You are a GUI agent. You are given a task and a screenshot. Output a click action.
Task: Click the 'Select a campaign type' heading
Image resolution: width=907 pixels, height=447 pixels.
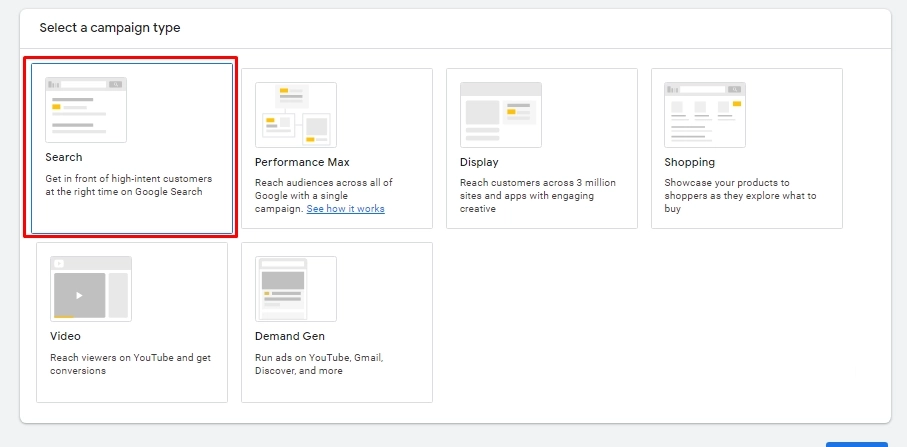point(110,28)
